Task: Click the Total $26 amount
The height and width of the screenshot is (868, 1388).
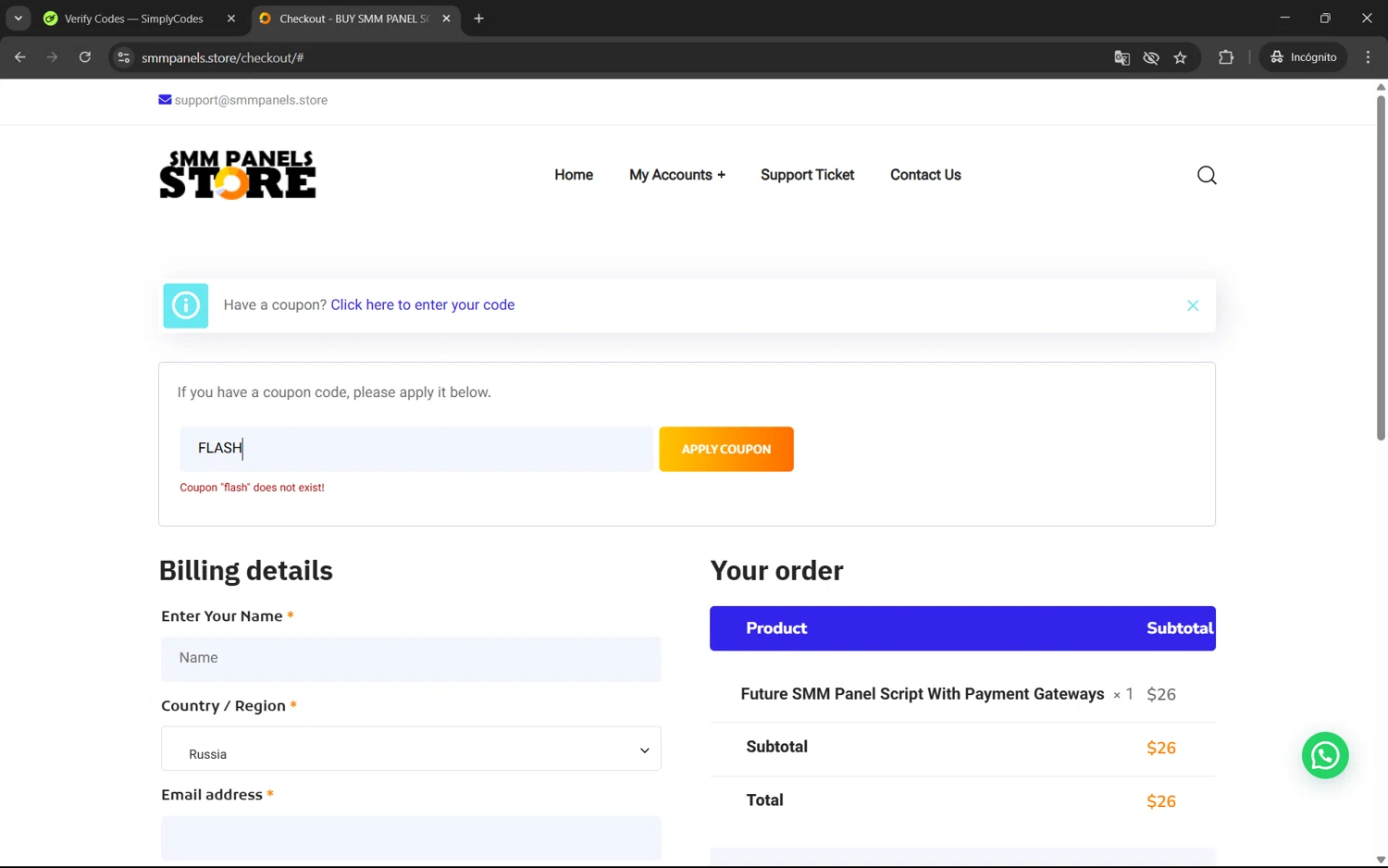Action: point(1161,801)
